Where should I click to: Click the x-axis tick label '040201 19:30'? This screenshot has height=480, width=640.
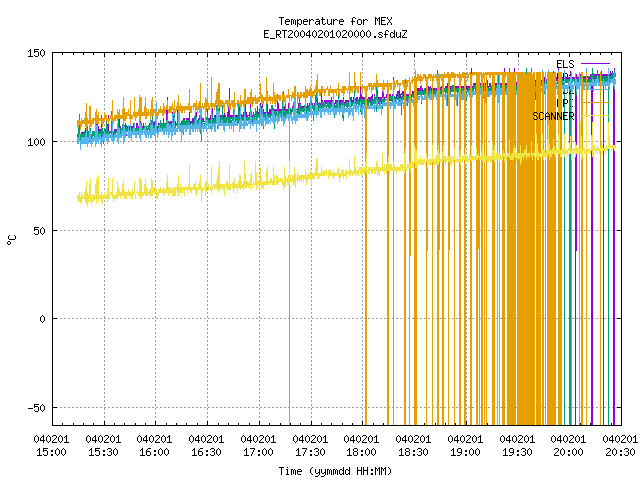(517, 446)
